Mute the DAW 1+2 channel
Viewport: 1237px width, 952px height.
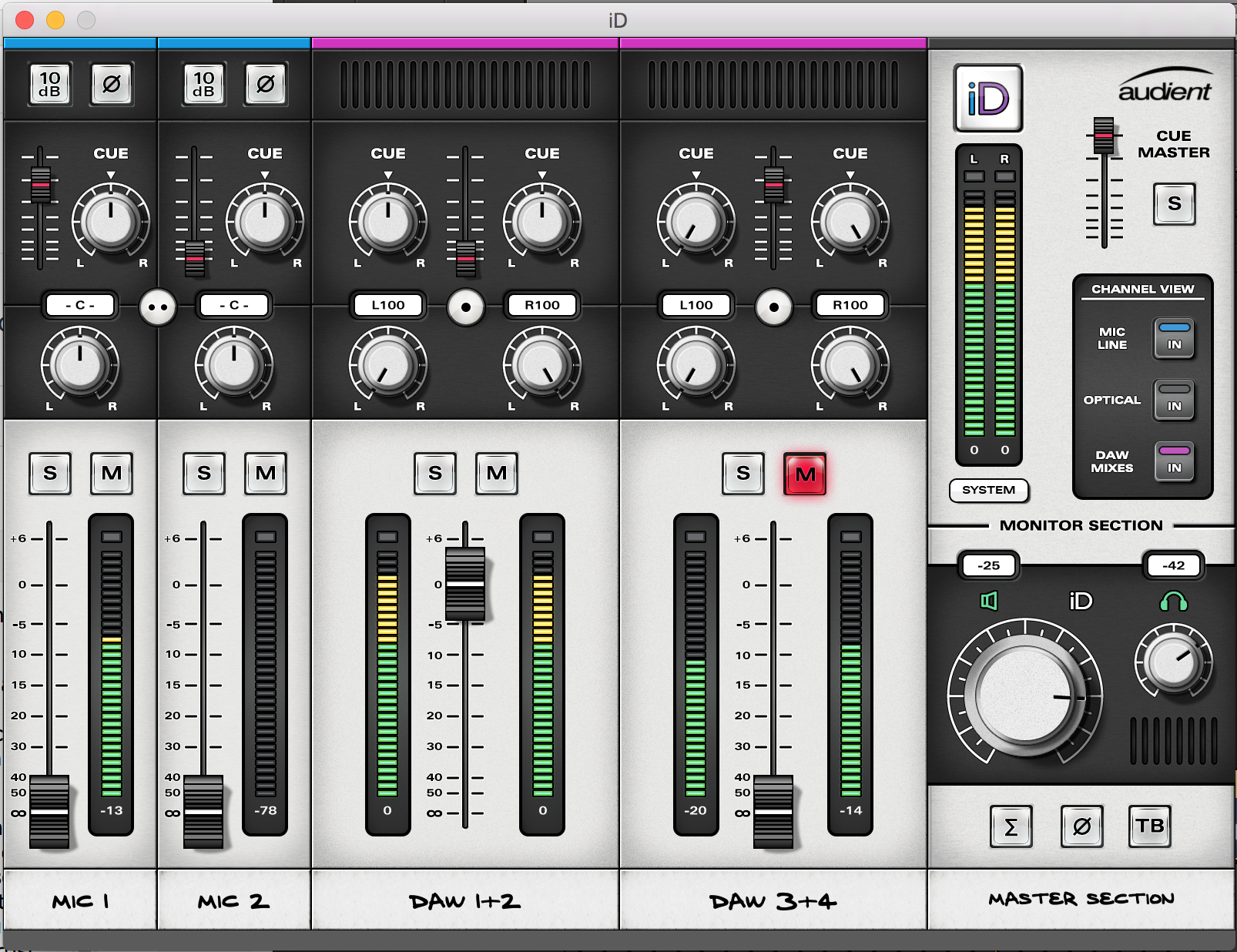[x=497, y=473]
